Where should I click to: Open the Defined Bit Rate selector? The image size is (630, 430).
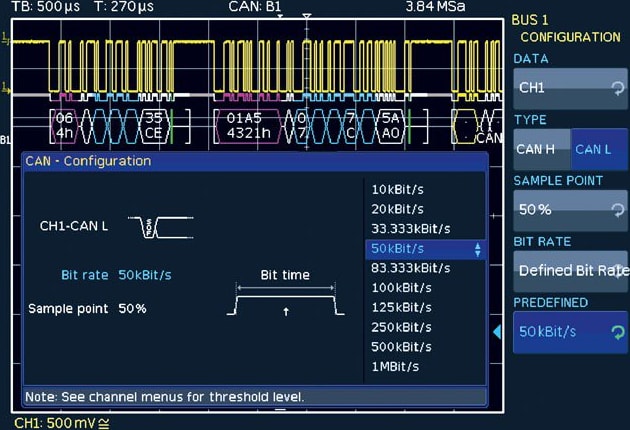coord(570,271)
